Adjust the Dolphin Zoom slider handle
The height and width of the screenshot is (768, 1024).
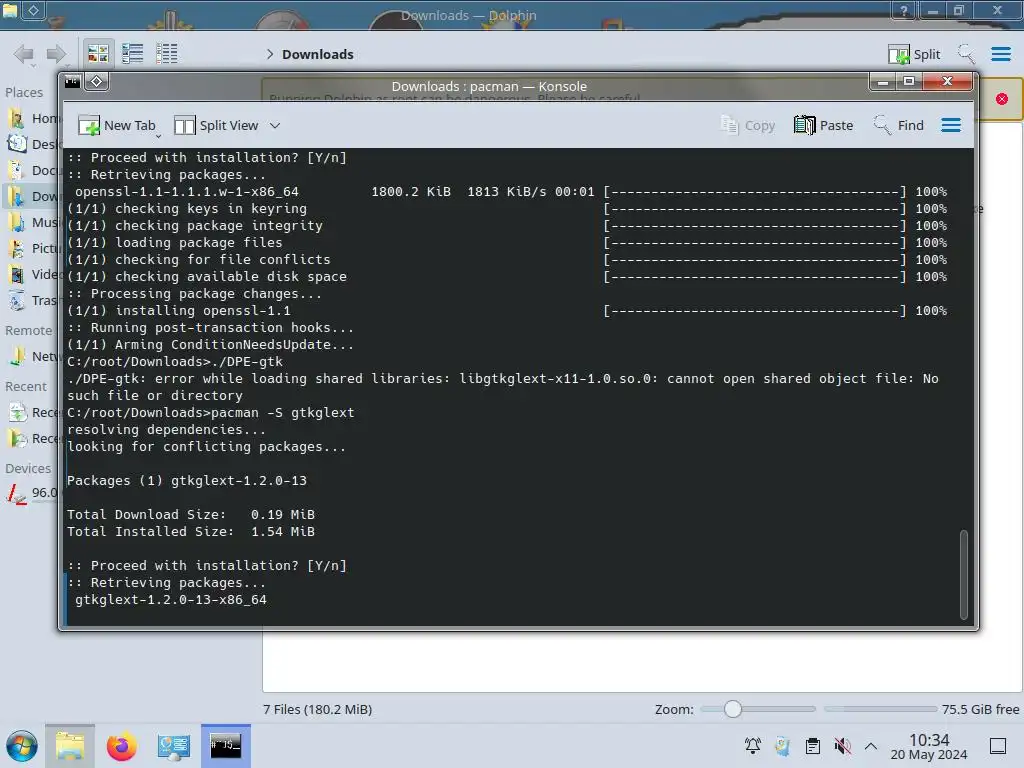tap(733, 709)
